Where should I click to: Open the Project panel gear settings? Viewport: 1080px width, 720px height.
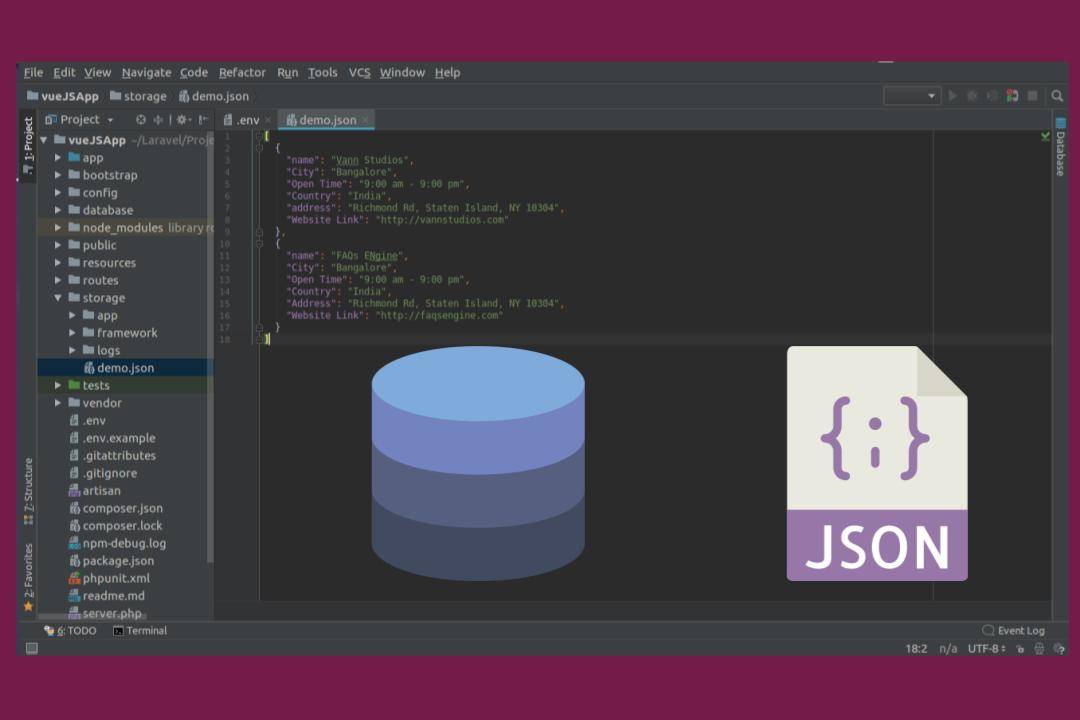[x=182, y=119]
